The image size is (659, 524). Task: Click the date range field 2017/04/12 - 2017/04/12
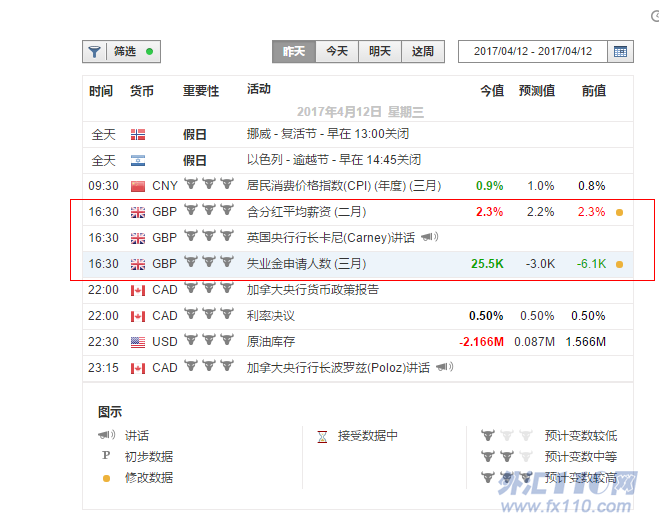pyautogui.click(x=533, y=51)
